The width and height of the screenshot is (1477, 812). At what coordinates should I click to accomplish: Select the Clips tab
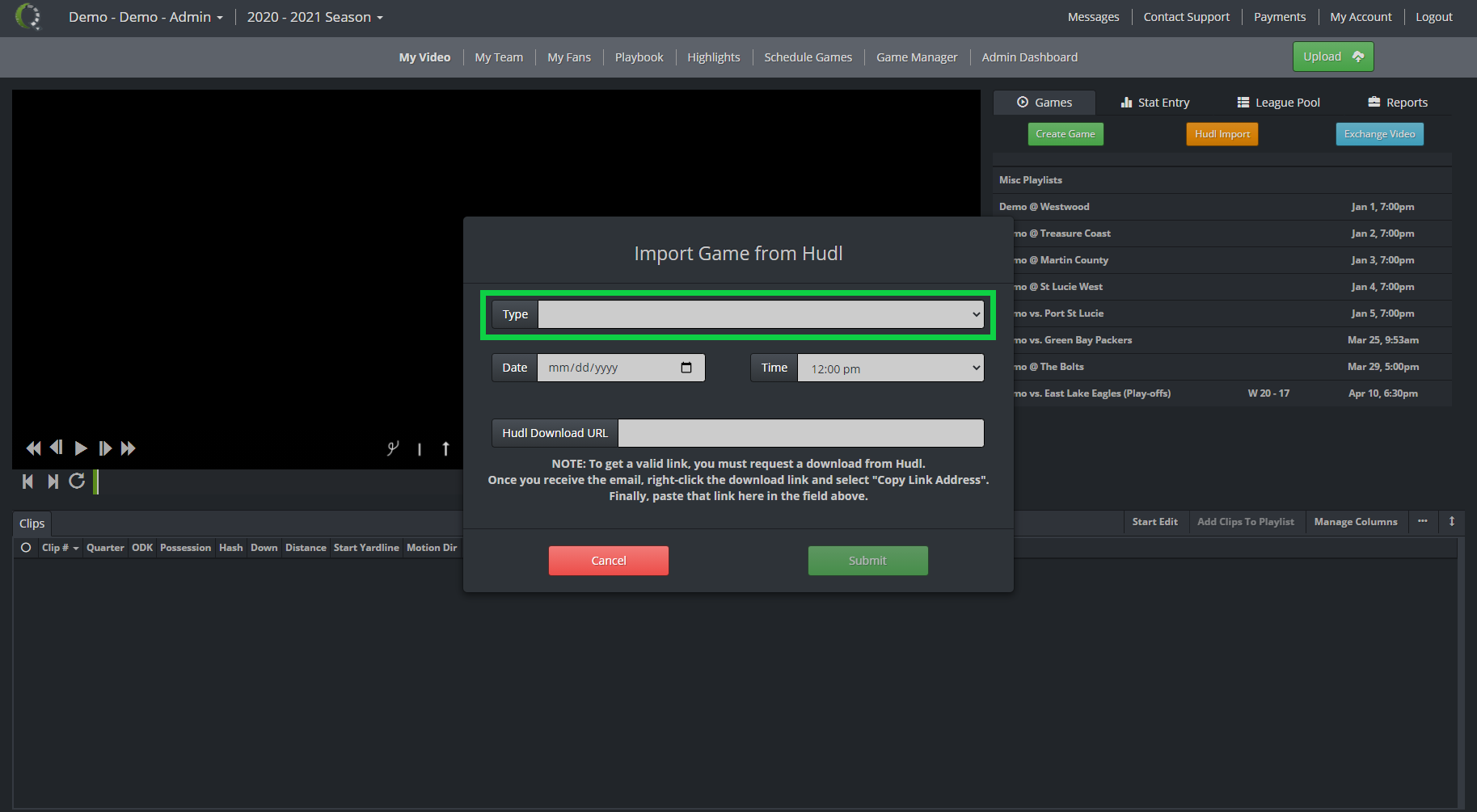click(32, 524)
